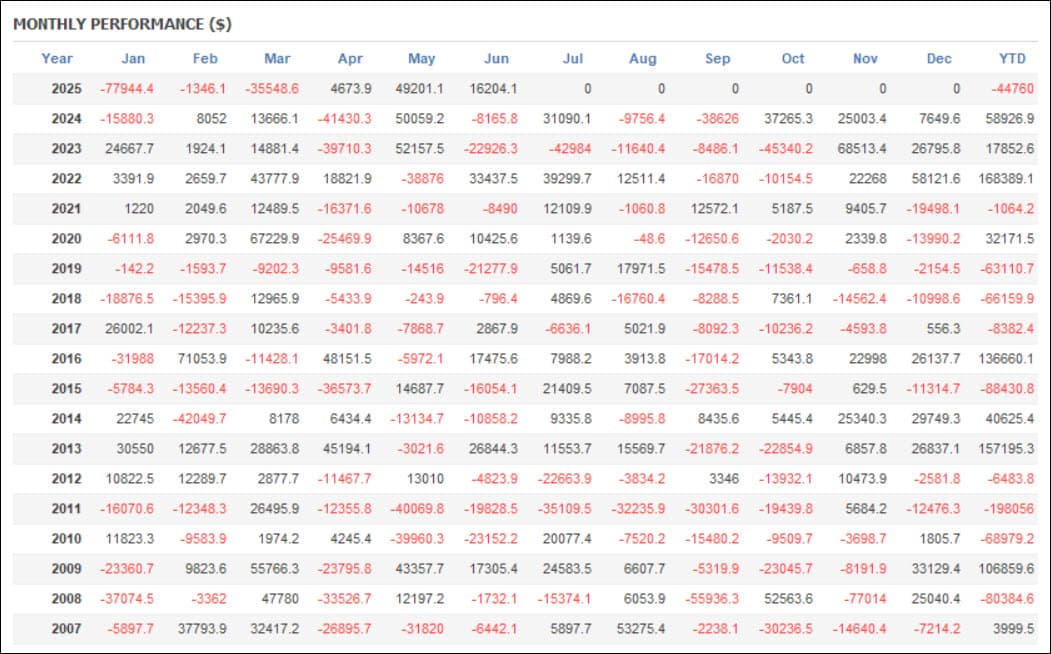Click the 2007 Aug value 53275.4
1051x654 pixels.
(x=641, y=629)
